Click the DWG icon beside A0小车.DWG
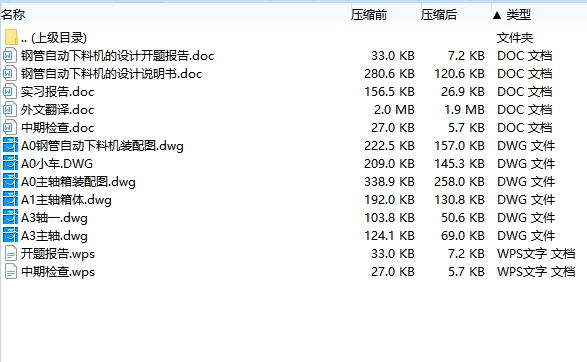The height and width of the screenshot is (362, 587). 10,164
